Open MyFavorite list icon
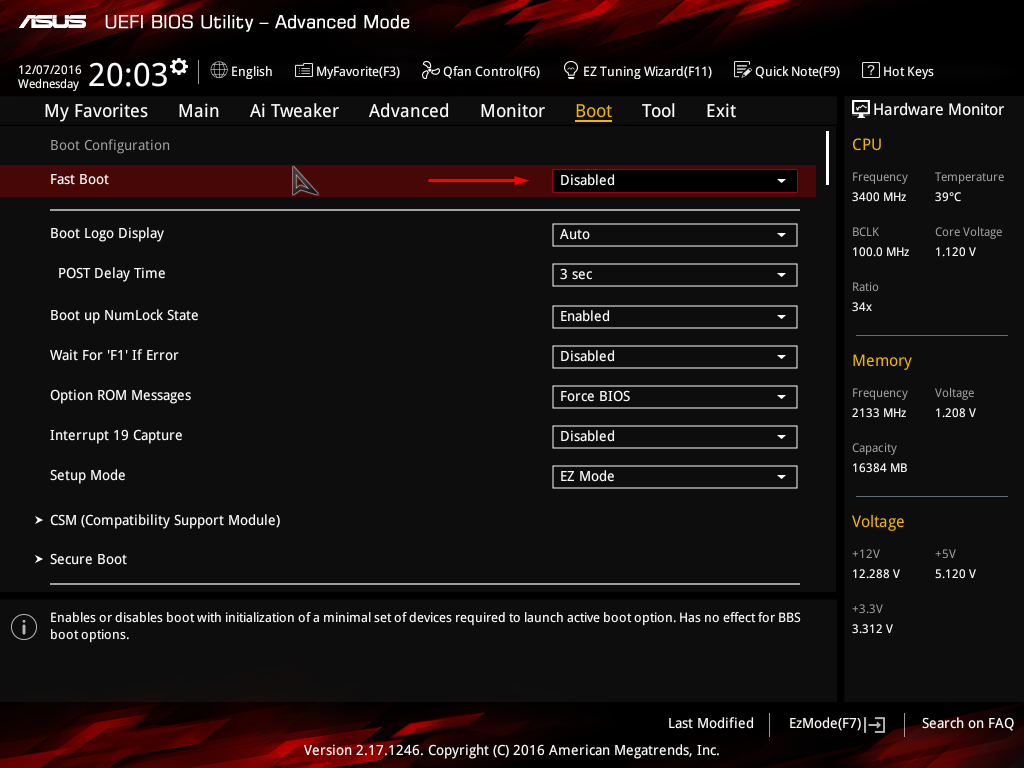This screenshot has width=1024, height=768. [304, 71]
